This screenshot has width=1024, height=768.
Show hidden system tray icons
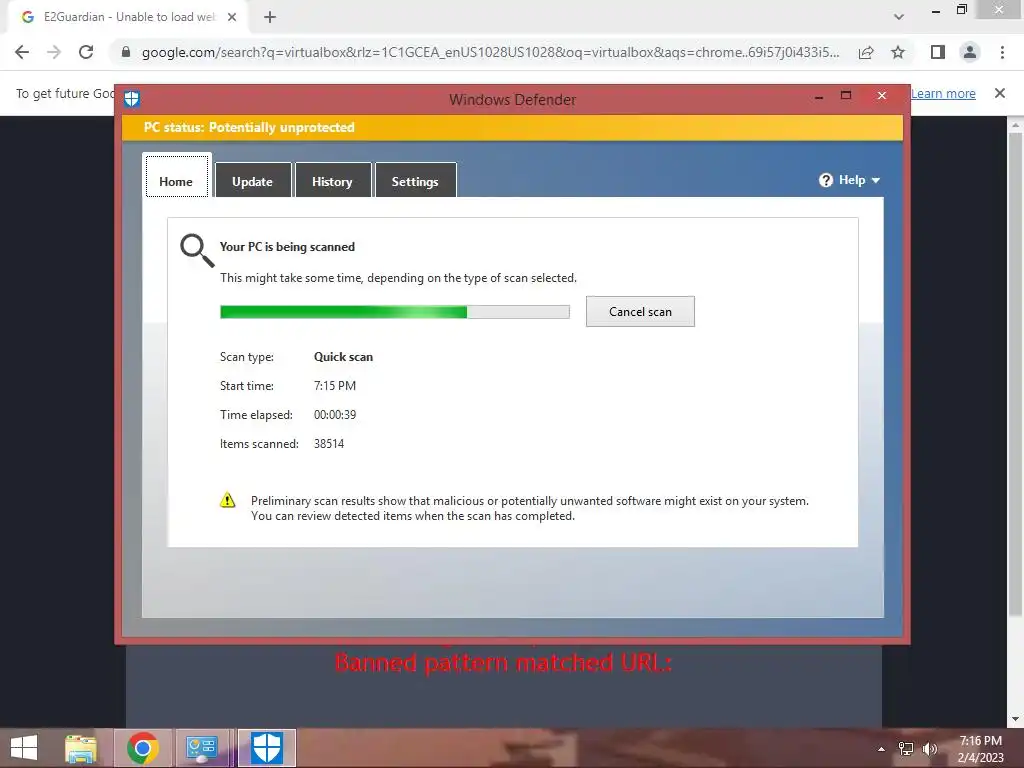[x=881, y=749]
